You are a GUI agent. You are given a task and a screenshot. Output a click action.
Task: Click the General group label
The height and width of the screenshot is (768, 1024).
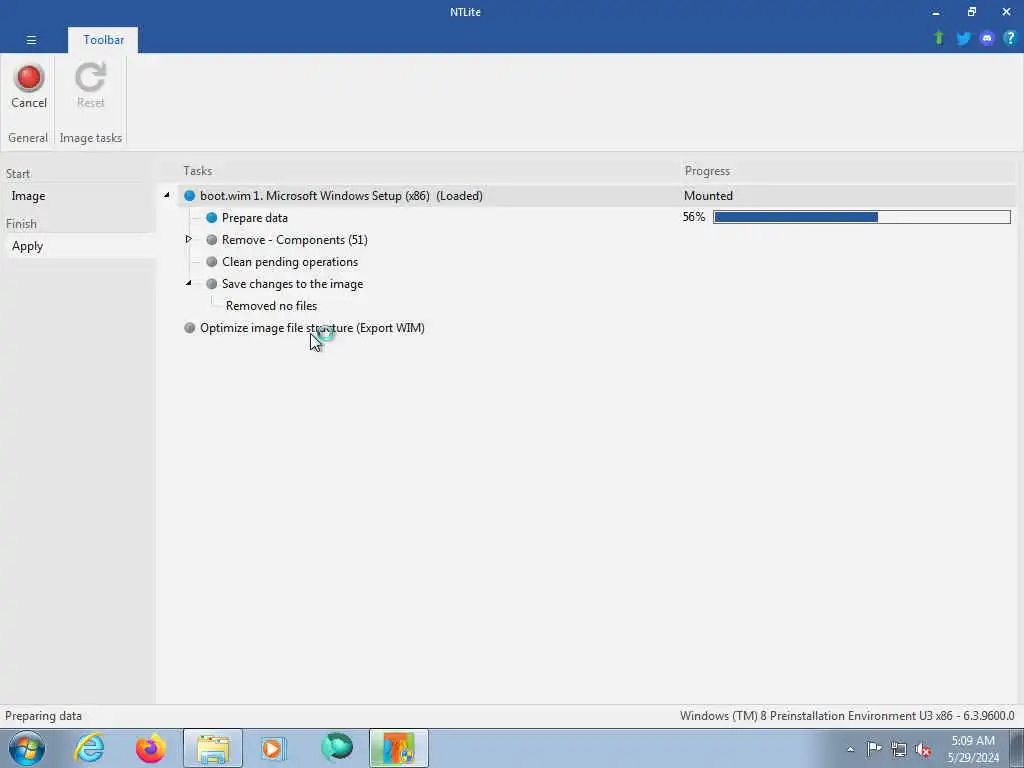point(27,138)
